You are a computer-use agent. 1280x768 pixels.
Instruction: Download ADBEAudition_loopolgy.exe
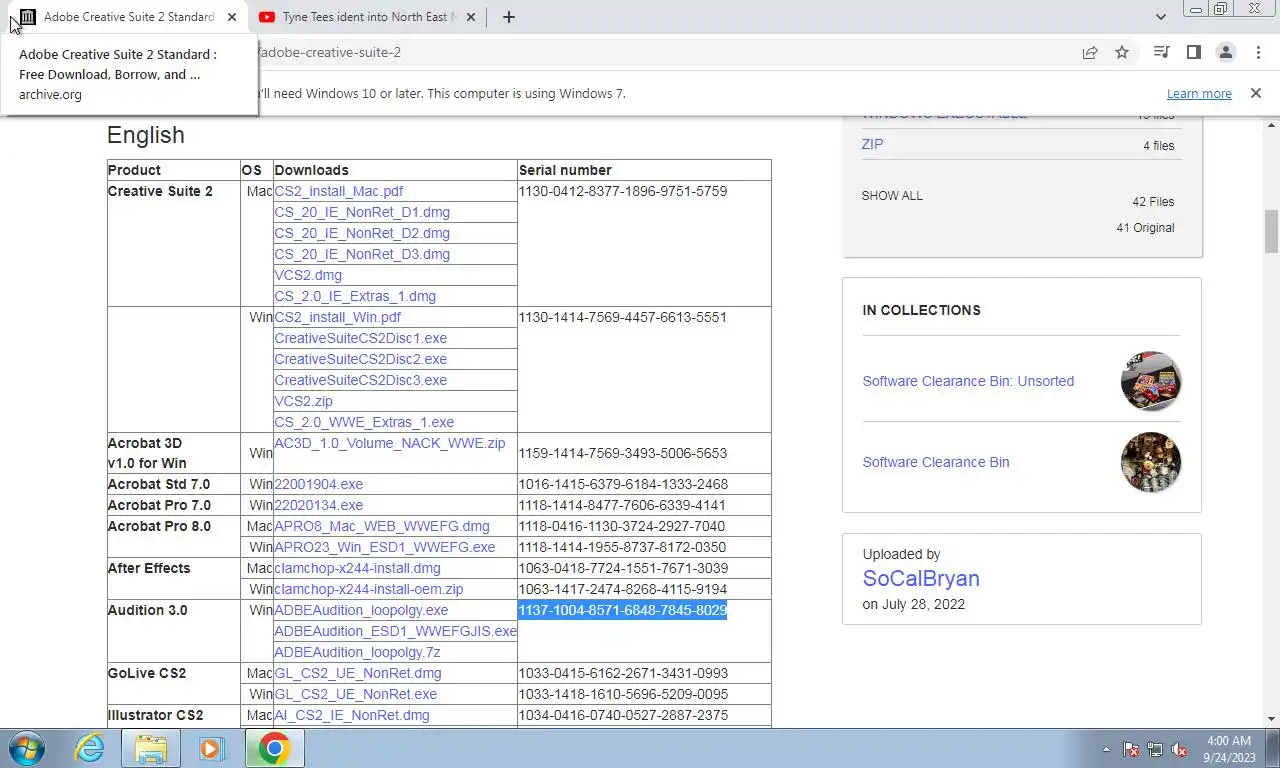pos(362,610)
